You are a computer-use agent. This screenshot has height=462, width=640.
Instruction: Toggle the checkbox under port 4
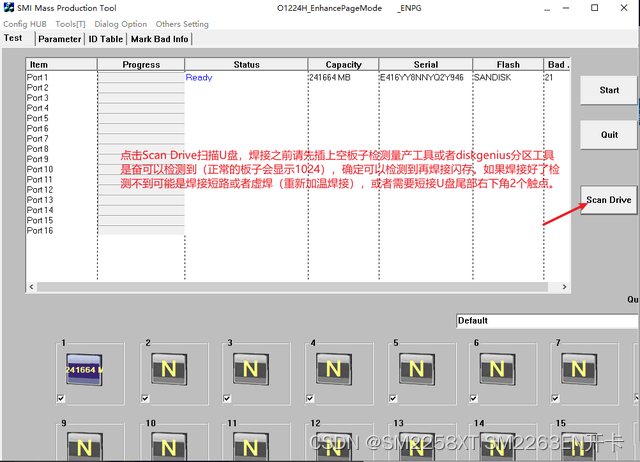[310, 398]
